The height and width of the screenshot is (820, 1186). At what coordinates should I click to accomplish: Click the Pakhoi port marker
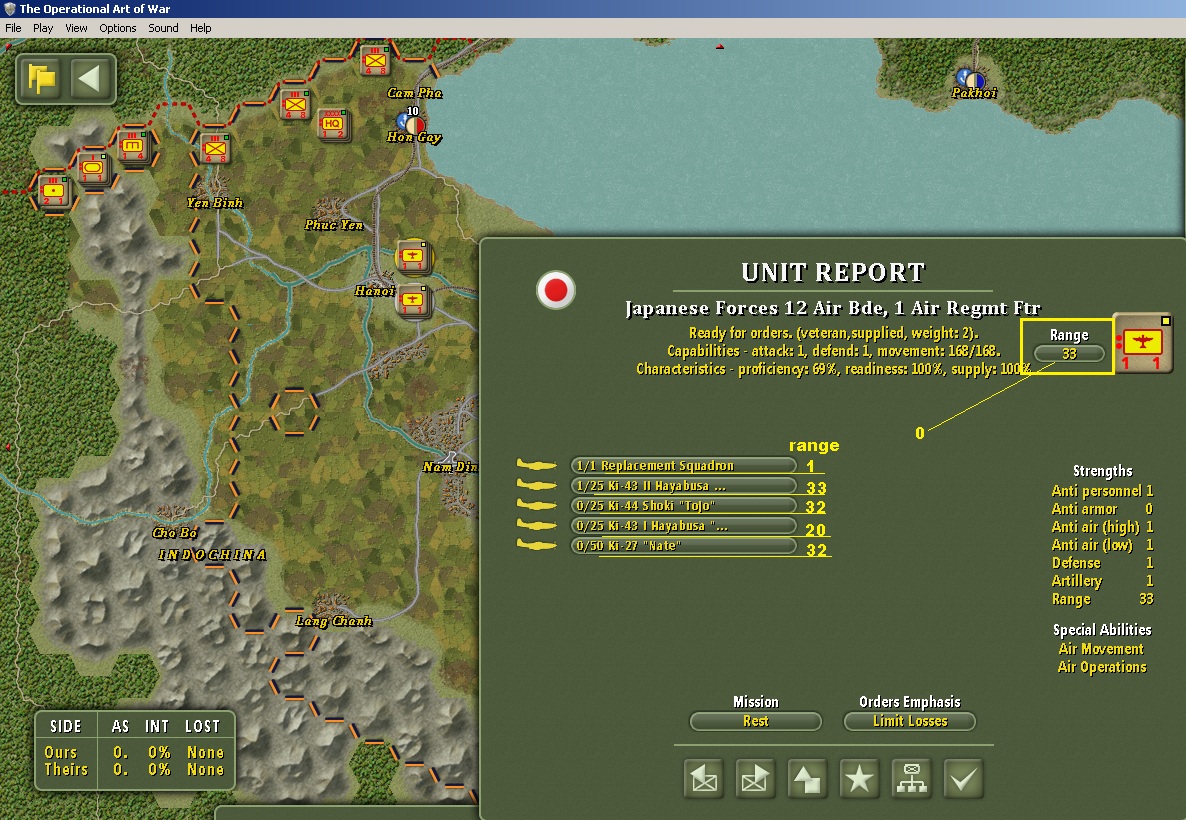(970, 78)
